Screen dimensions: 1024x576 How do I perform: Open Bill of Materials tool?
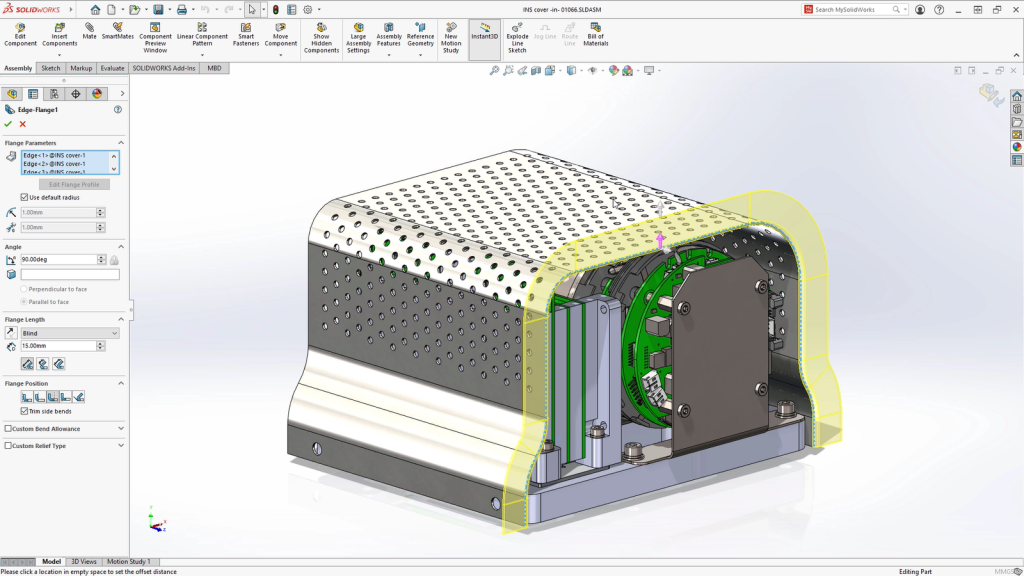tap(595, 34)
